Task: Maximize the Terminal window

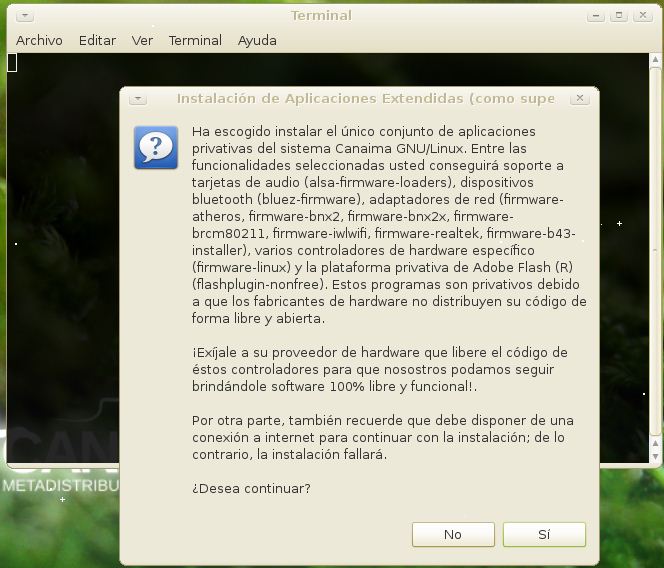Action: point(619,16)
